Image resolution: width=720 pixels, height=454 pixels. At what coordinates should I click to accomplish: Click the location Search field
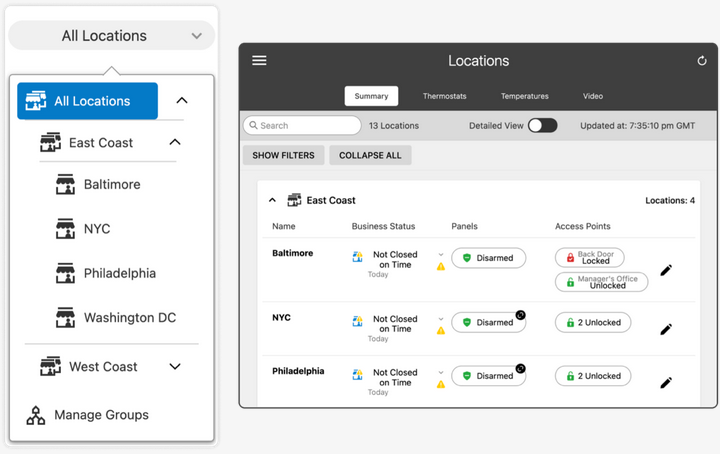(x=302, y=126)
